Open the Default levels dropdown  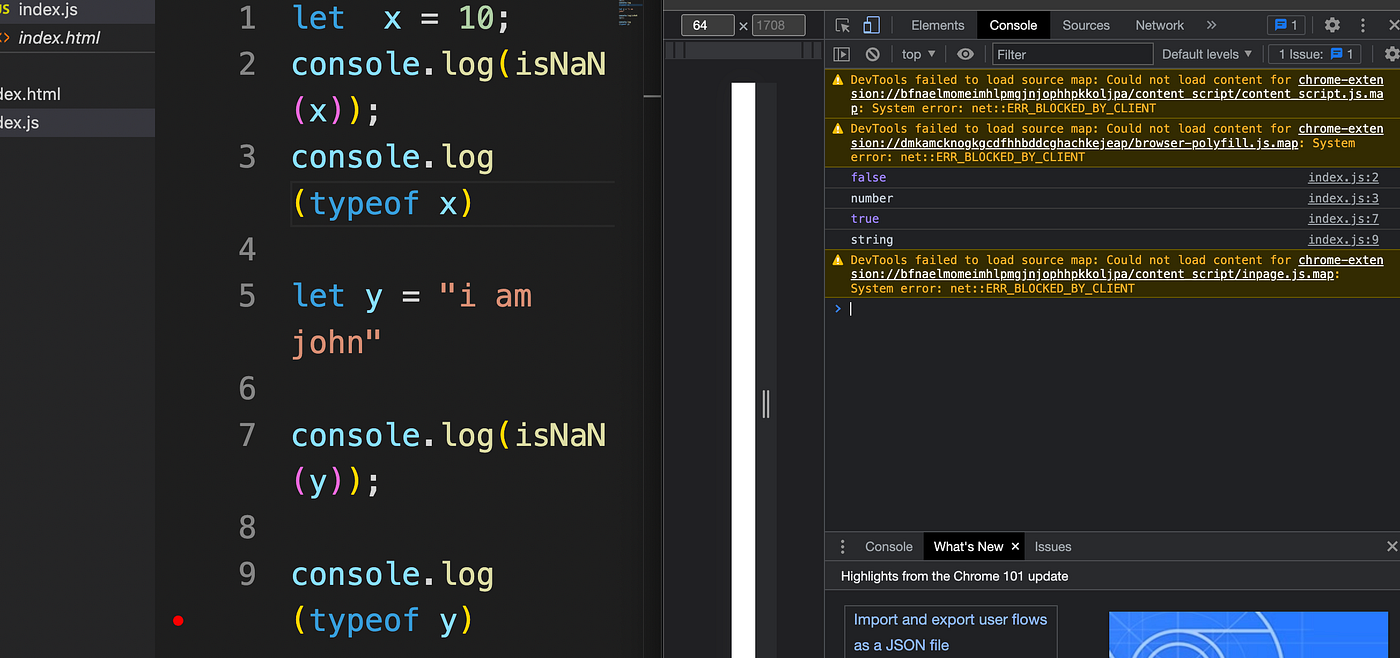click(x=1206, y=54)
